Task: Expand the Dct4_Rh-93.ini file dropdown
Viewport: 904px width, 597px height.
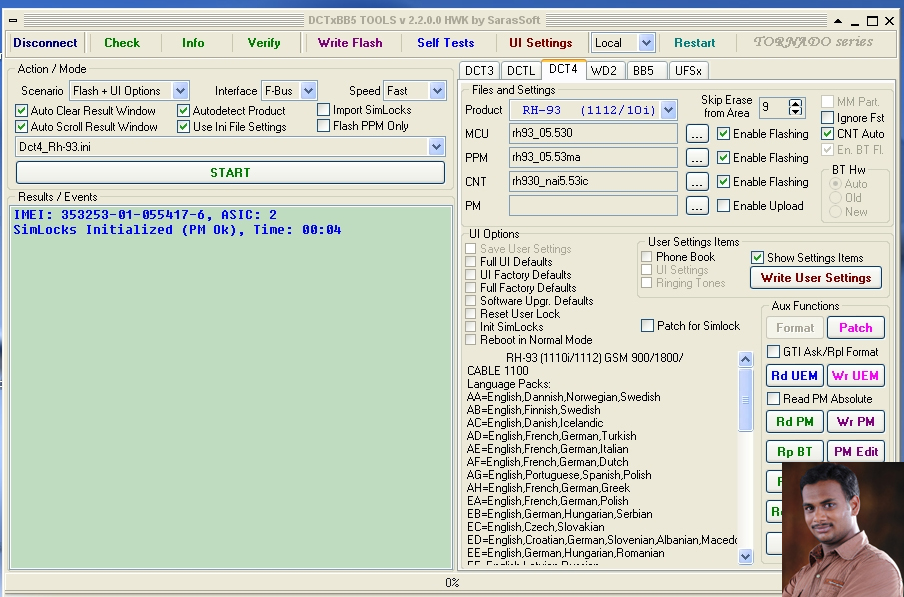Action: (x=436, y=147)
